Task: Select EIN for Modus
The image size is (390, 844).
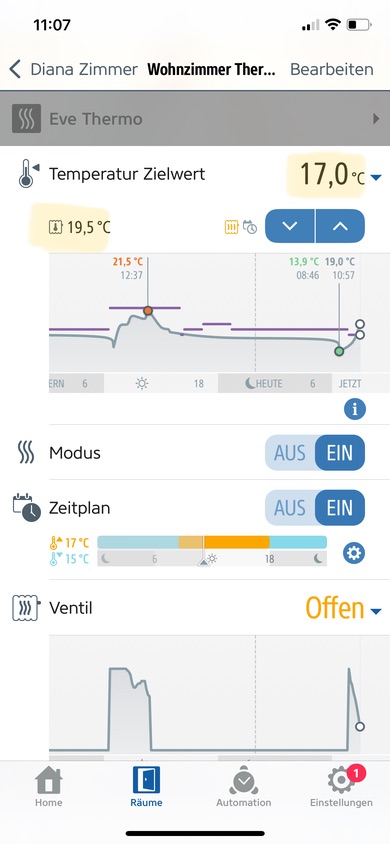Action: coord(339,453)
